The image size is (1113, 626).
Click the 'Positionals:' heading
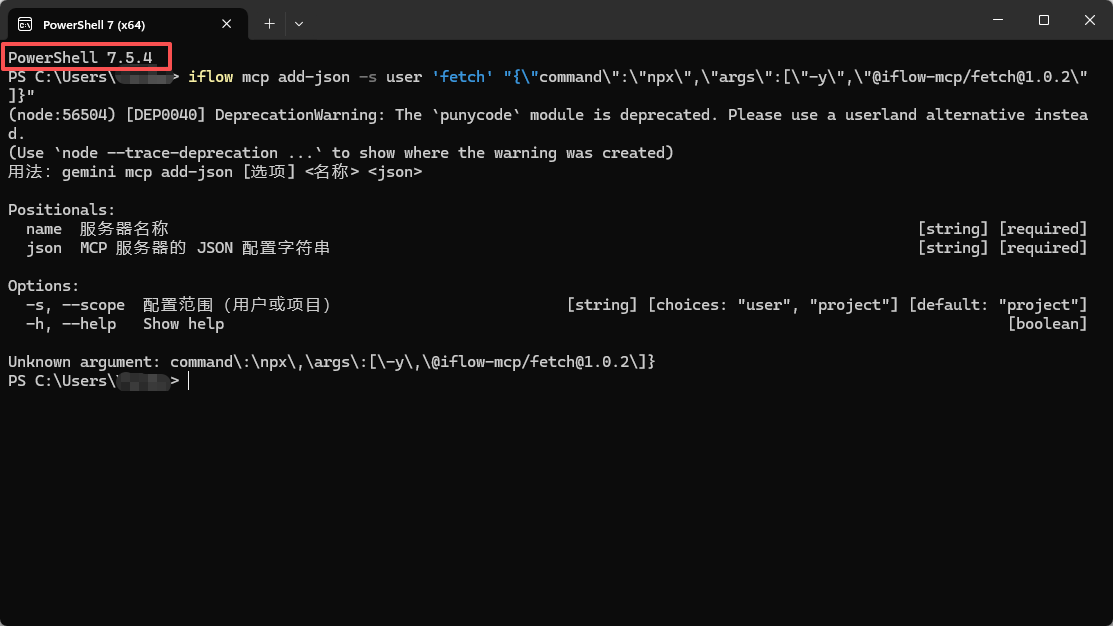click(61, 210)
